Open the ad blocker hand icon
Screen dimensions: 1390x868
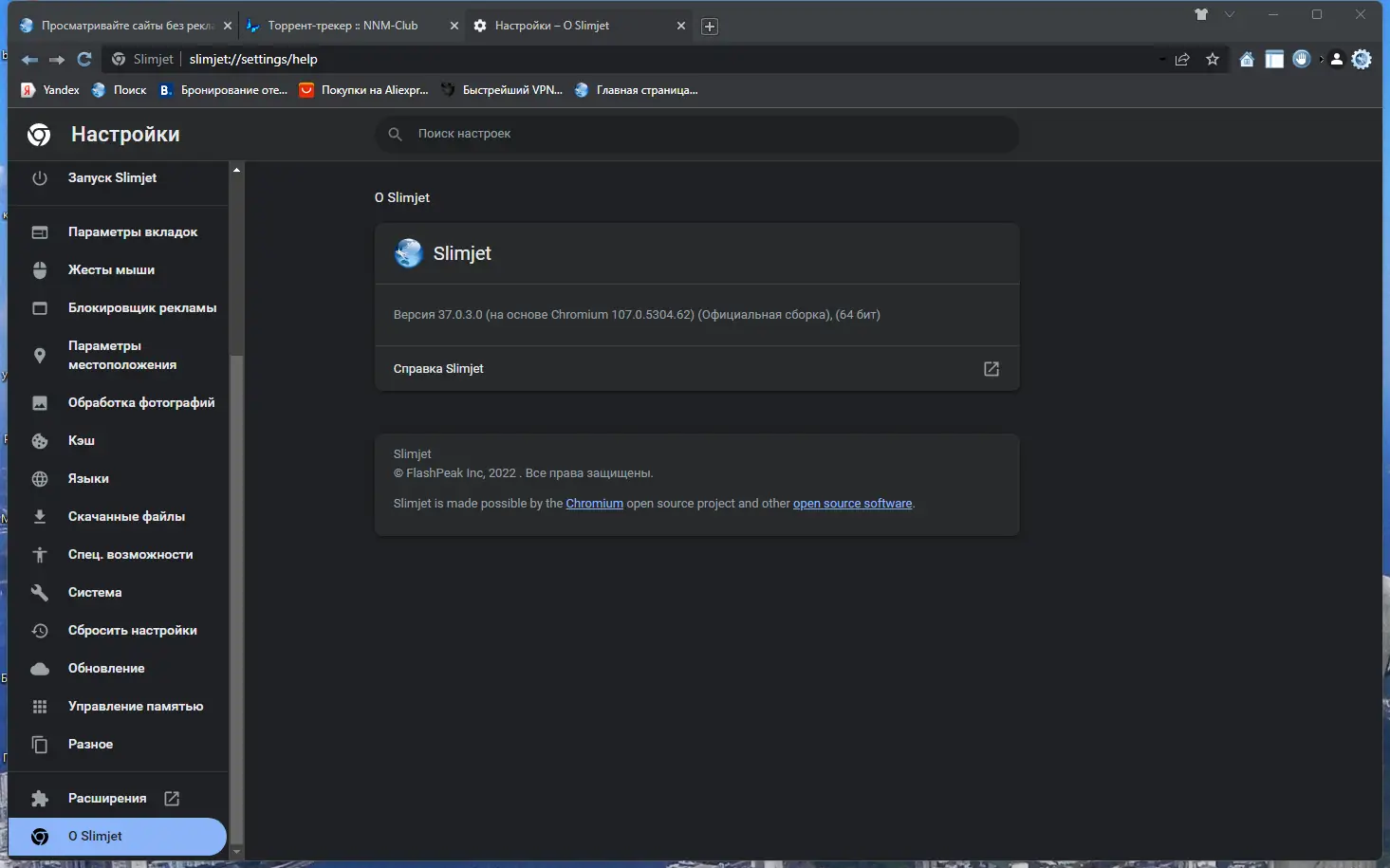click(x=1302, y=59)
